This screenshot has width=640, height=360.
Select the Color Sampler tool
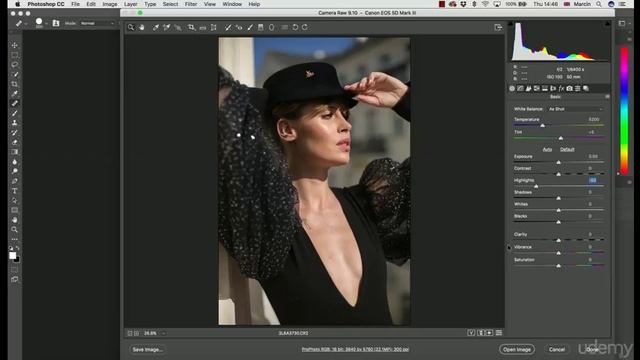(x=167, y=27)
